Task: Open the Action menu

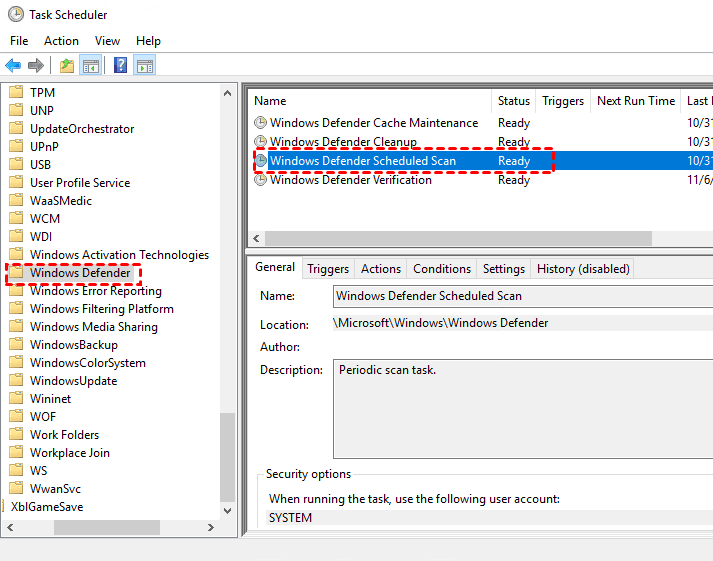Action: pyautogui.click(x=61, y=41)
